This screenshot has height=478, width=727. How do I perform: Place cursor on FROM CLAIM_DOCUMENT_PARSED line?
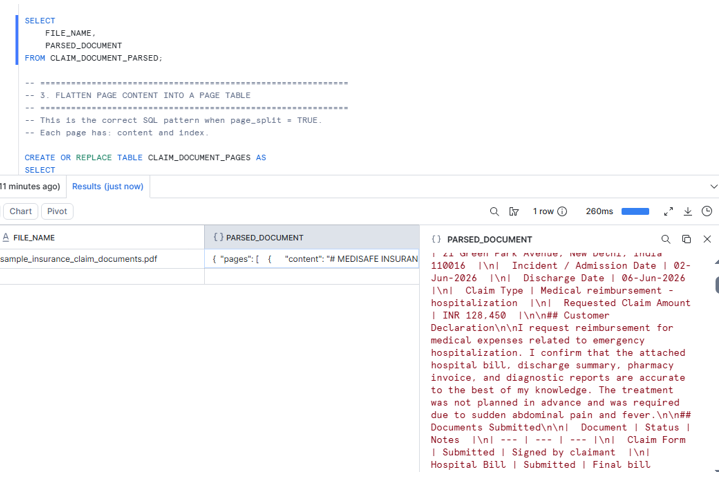click(x=94, y=58)
